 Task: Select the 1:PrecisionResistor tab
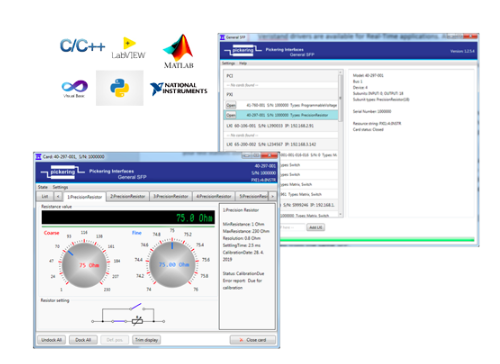tap(85, 197)
